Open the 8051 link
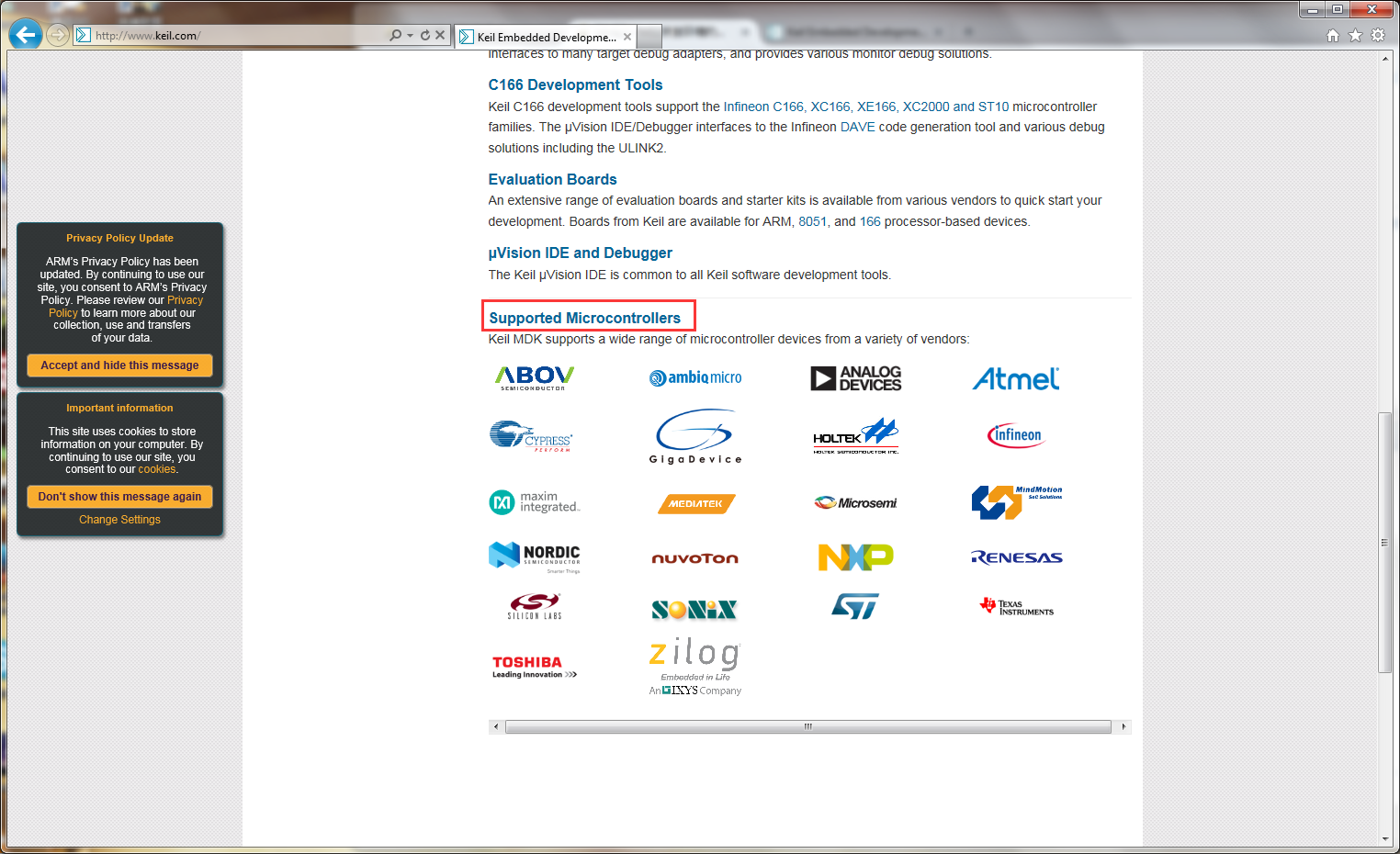The image size is (1400, 854). coord(812,221)
